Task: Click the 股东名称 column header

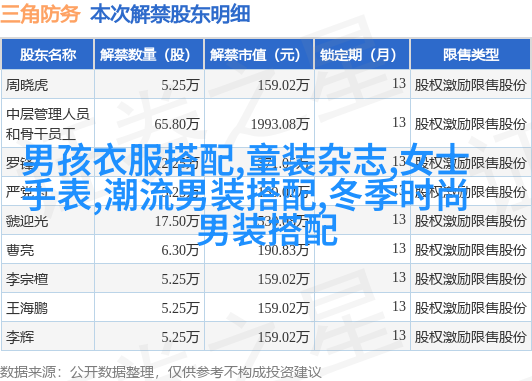Action: 48,55
